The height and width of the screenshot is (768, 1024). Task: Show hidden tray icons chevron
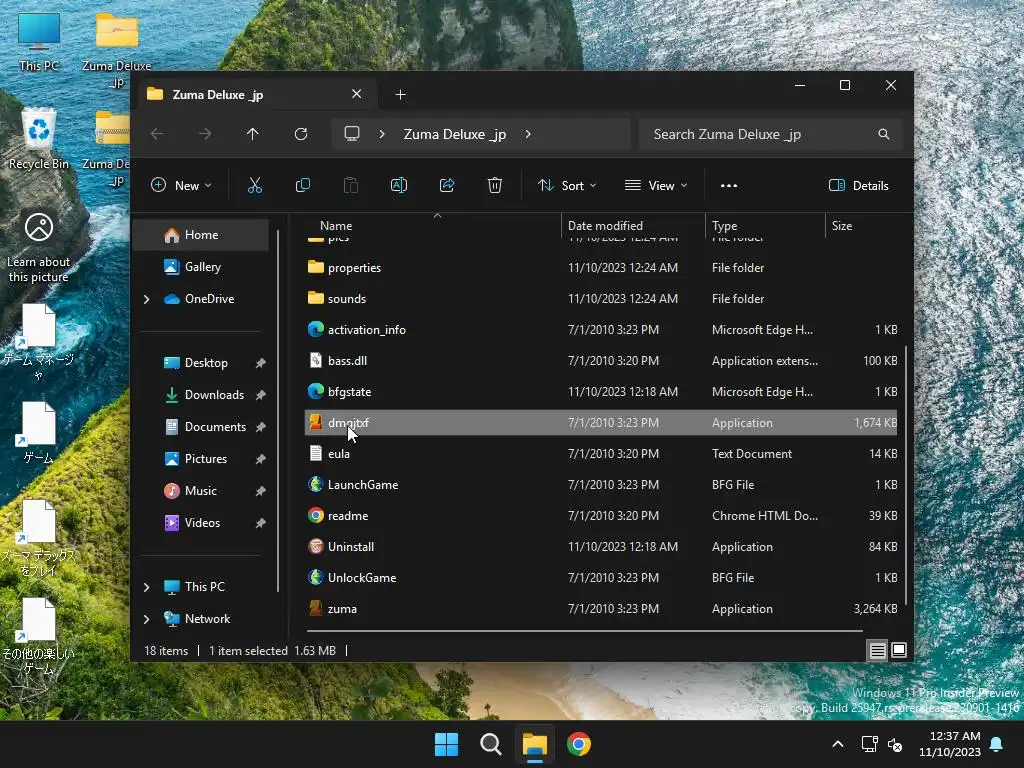(x=838, y=744)
